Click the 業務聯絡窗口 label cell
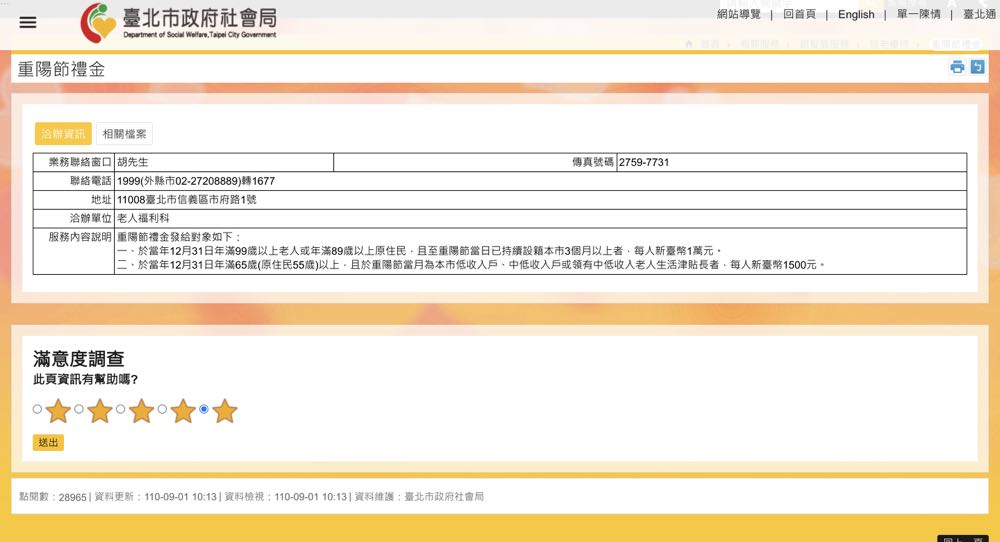1000x542 pixels. pos(74,162)
